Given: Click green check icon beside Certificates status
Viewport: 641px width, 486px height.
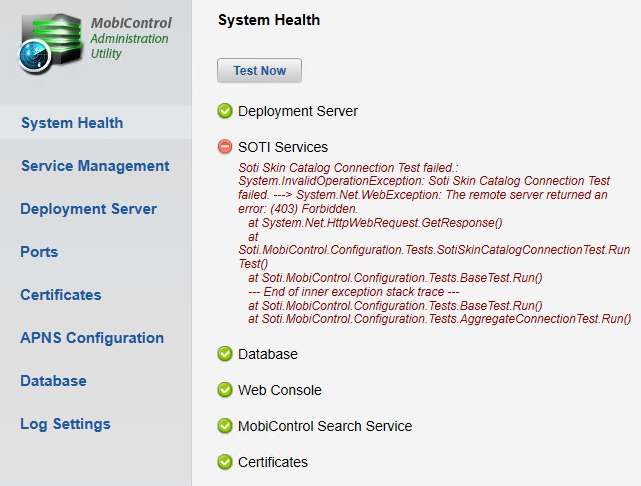Looking at the screenshot, I should (225, 462).
